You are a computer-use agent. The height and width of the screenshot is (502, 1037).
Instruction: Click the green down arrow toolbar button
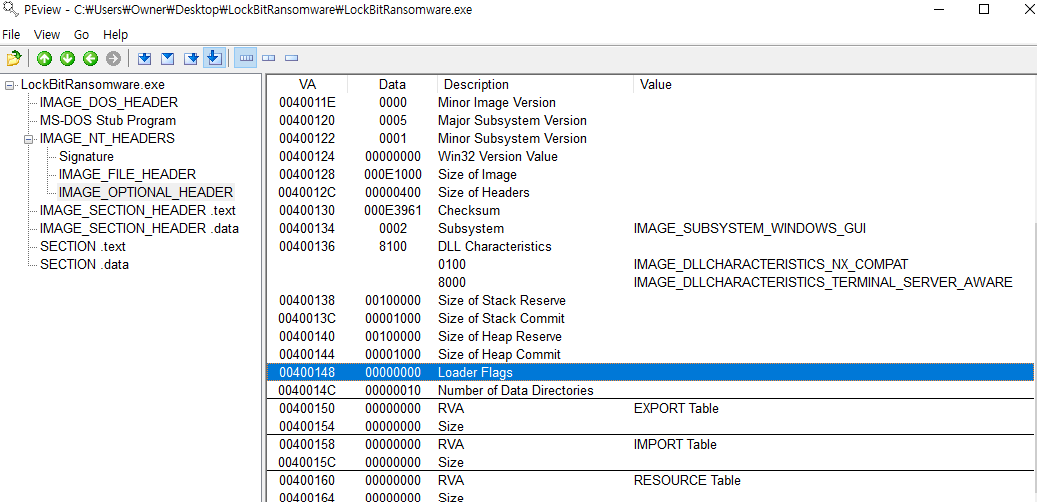[x=67, y=59]
